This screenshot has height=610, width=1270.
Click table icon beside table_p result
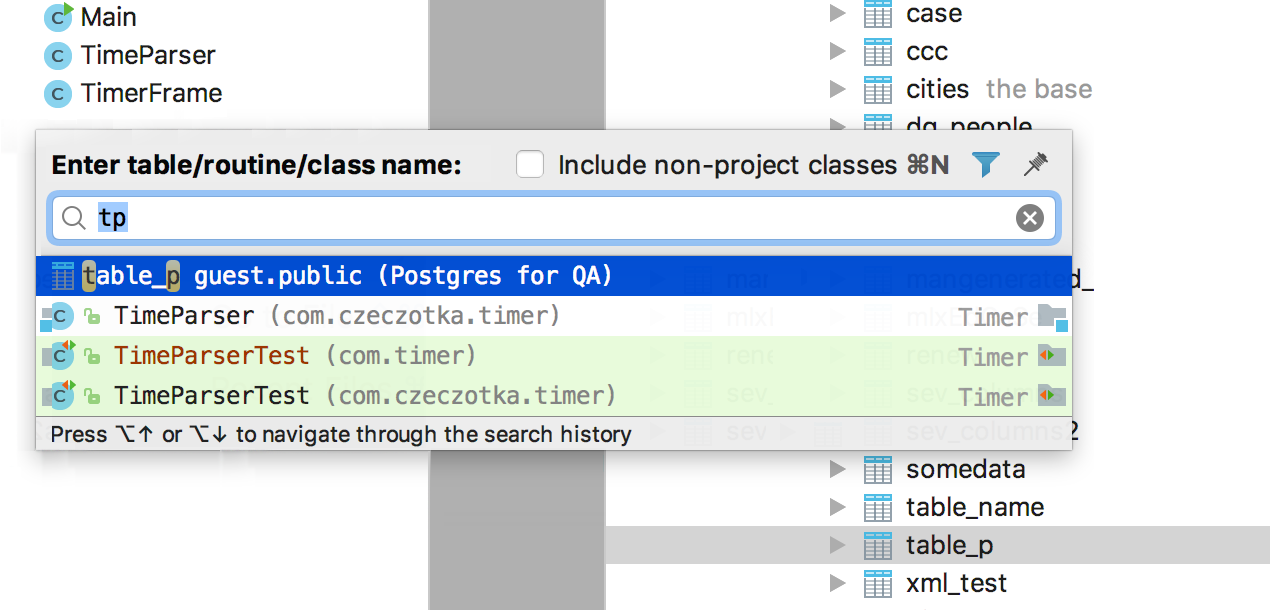point(62,276)
